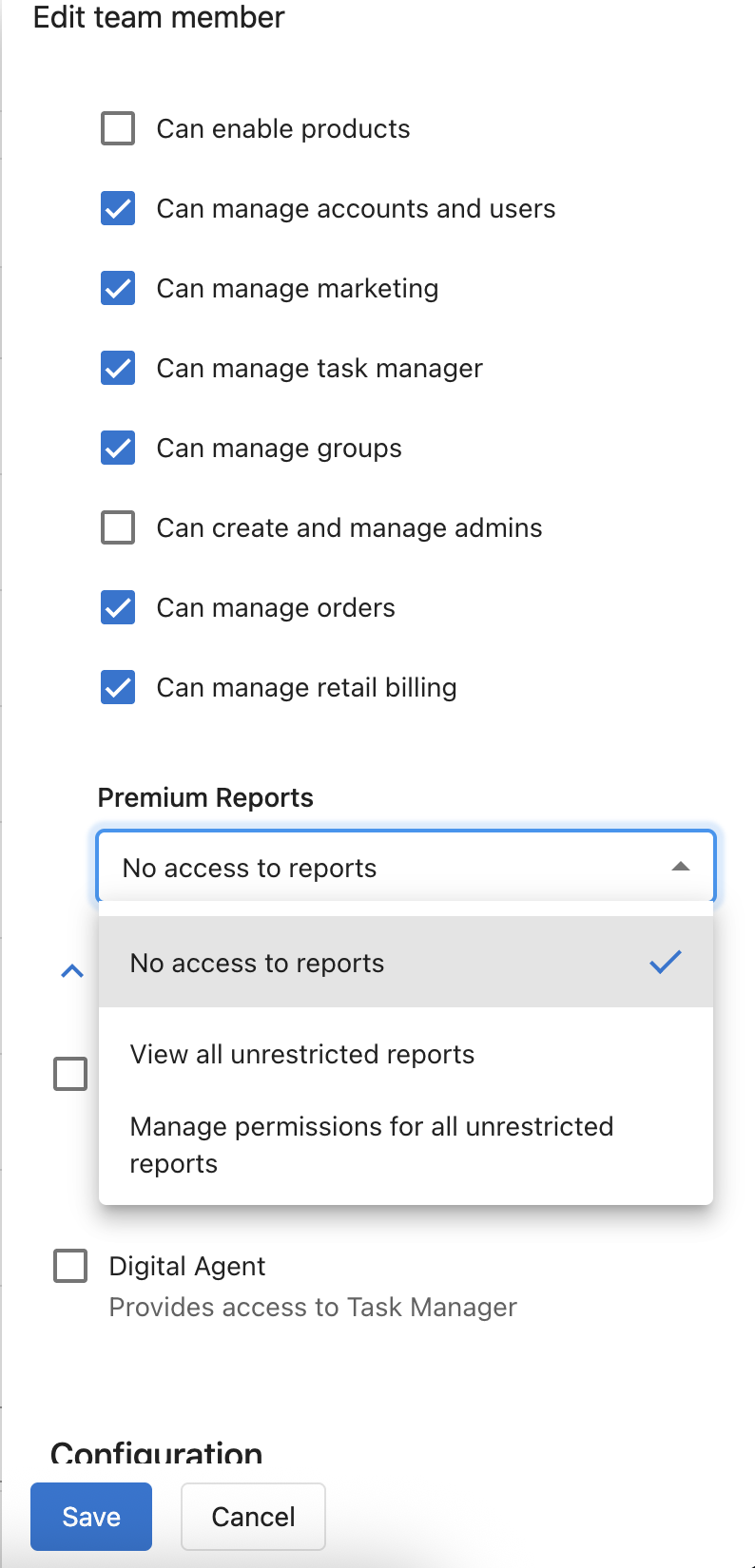Image resolution: width=755 pixels, height=1568 pixels.
Task: Choose View all unrestricted reports
Action: click(x=405, y=1054)
